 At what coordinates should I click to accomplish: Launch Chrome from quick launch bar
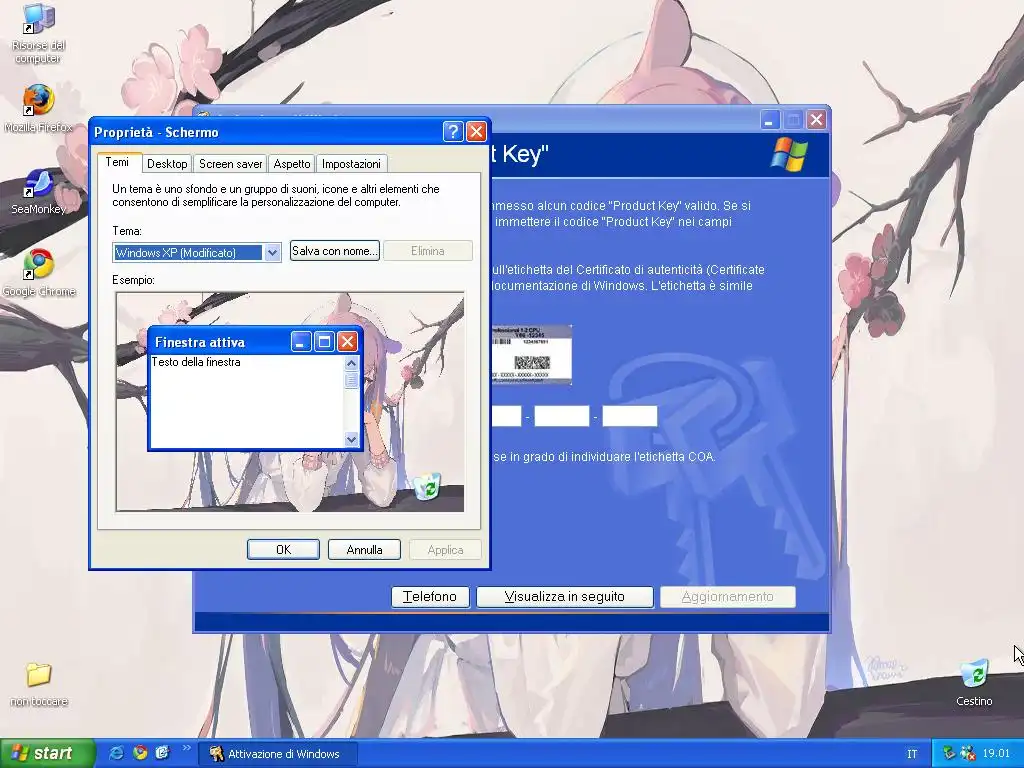pyautogui.click(x=140, y=753)
